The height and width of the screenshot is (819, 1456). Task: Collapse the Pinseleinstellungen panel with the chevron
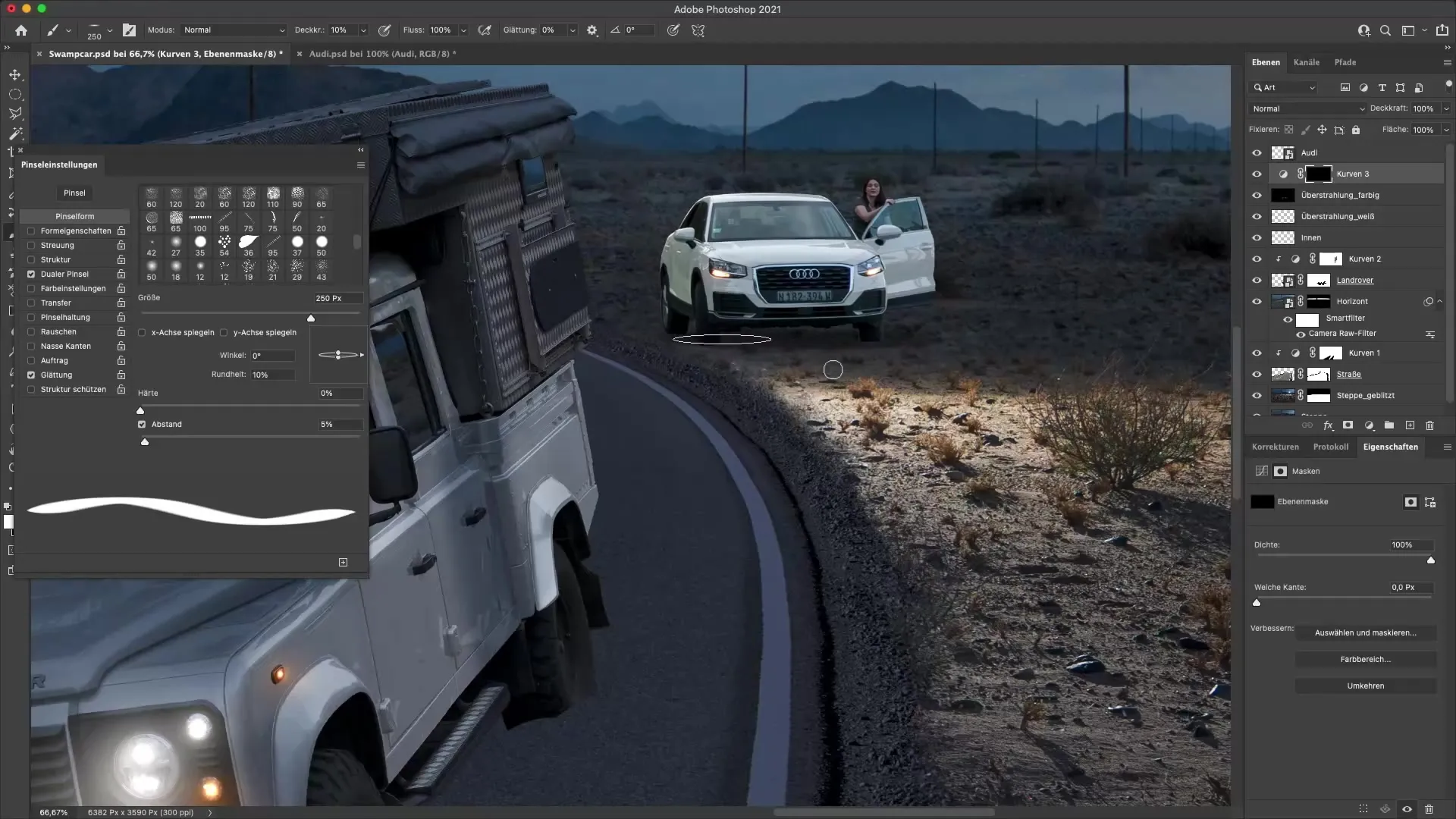(361, 150)
